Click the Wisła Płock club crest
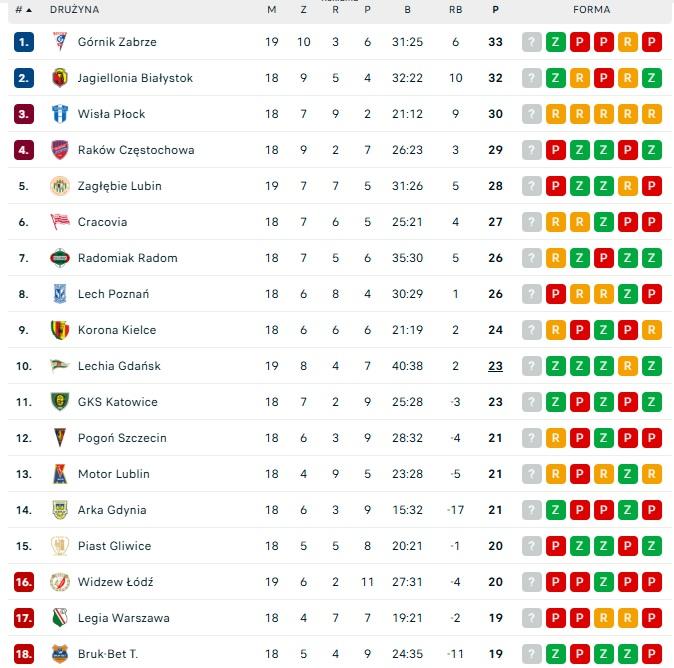This screenshot has width=674, height=668. pos(59,114)
